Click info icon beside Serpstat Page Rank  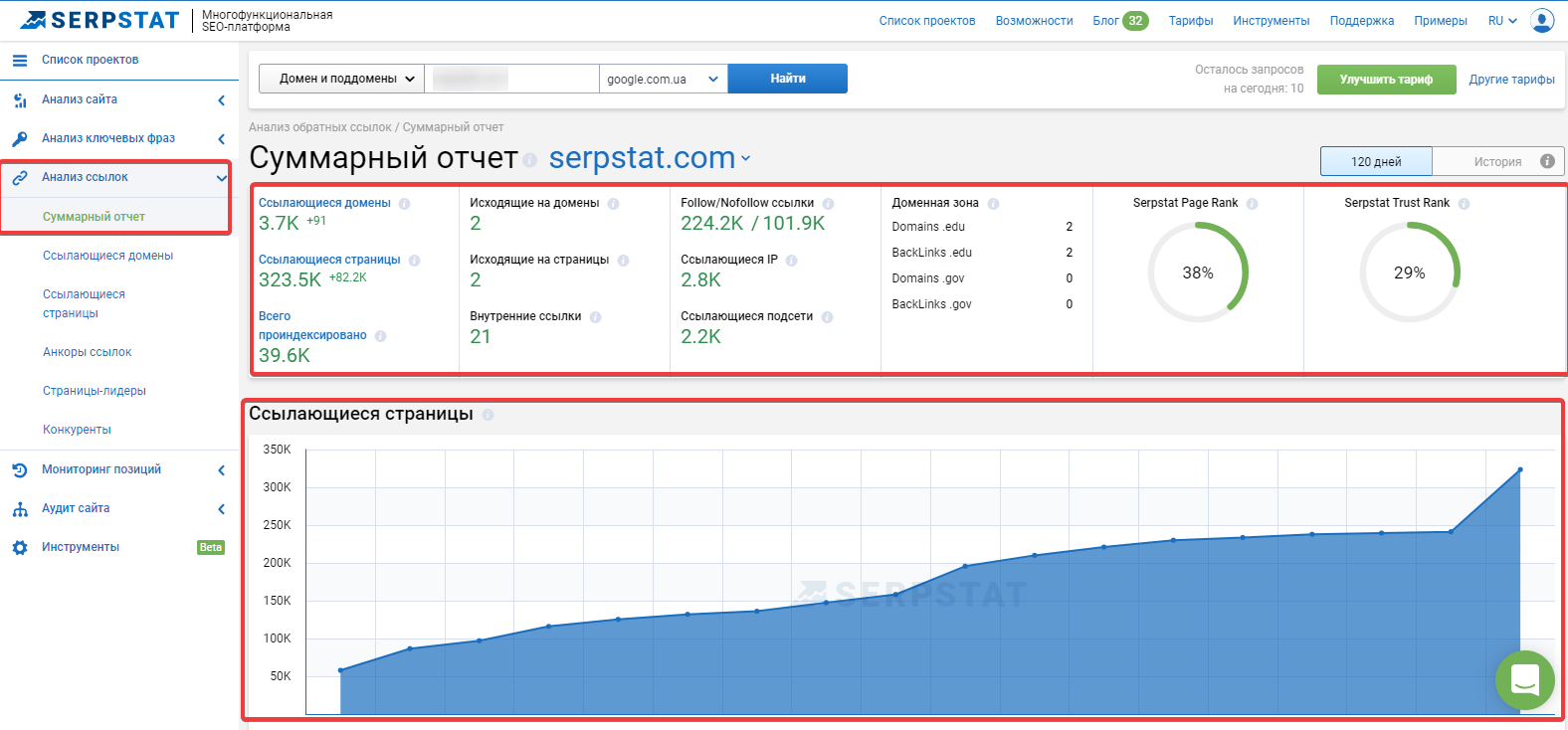tap(1252, 203)
